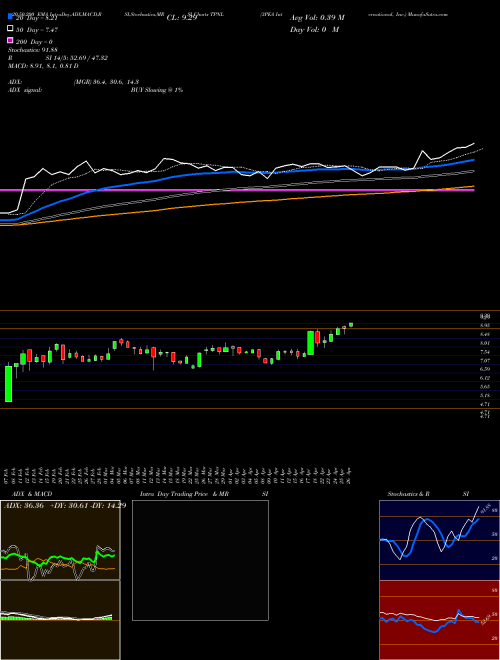500x660 pixels.
Task: Select the 'ADX: 36.36 +DY: 30.61 -DY: 14.29' readout
Action: [65, 506]
